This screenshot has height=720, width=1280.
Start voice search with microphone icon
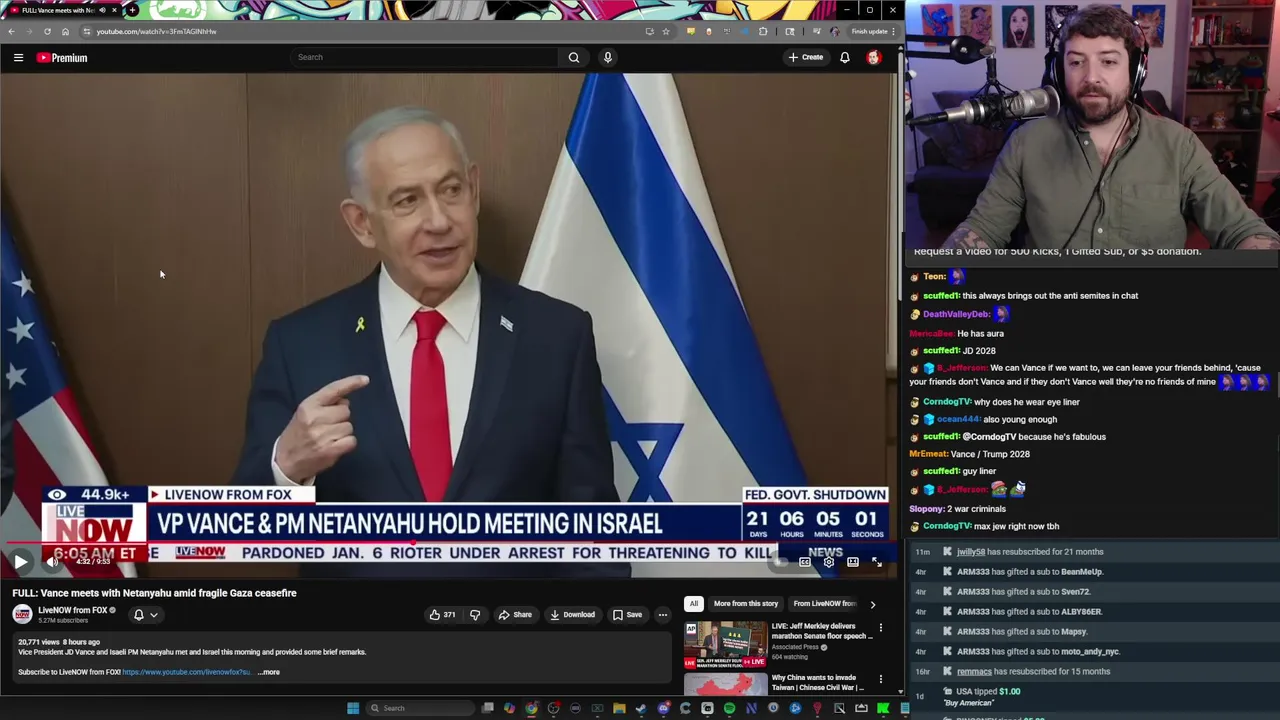[x=607, y=57]
